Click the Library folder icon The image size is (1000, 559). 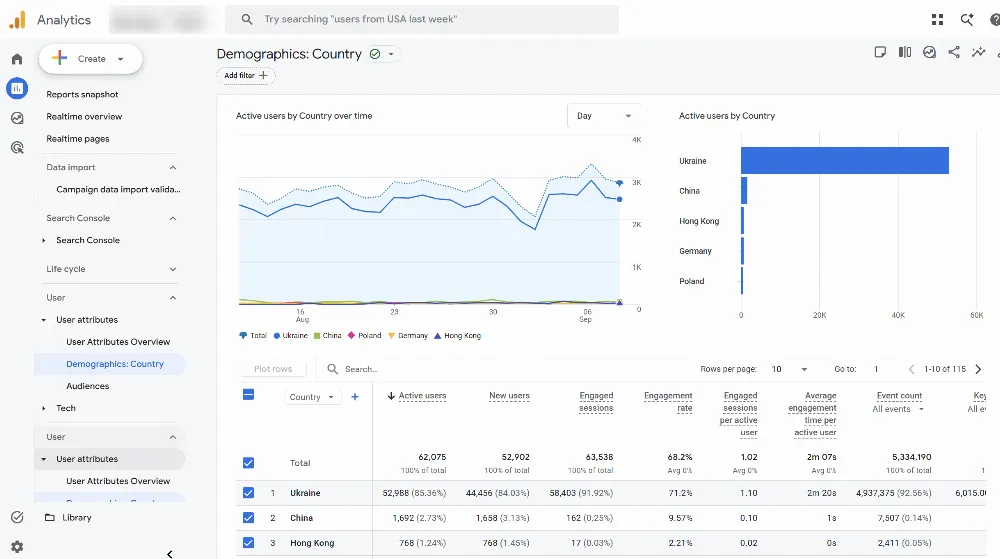coord(50,518)
